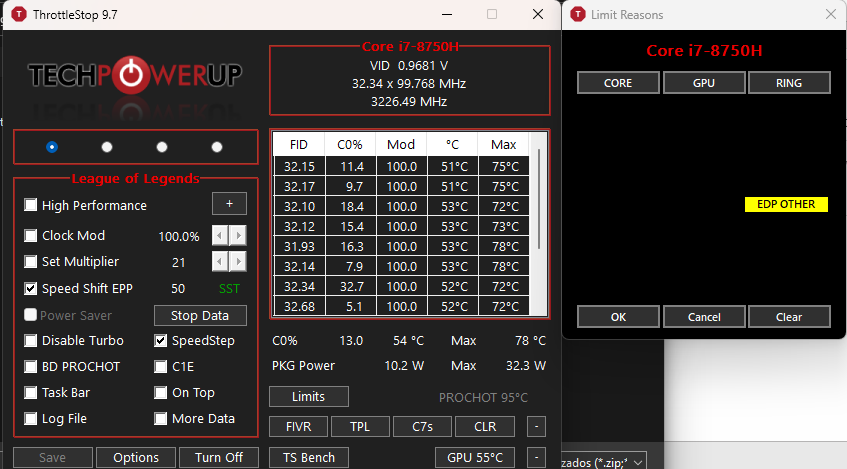Click the grayed Save button
The width and height of the screenshot is (847, 469).
pos(52,457)
